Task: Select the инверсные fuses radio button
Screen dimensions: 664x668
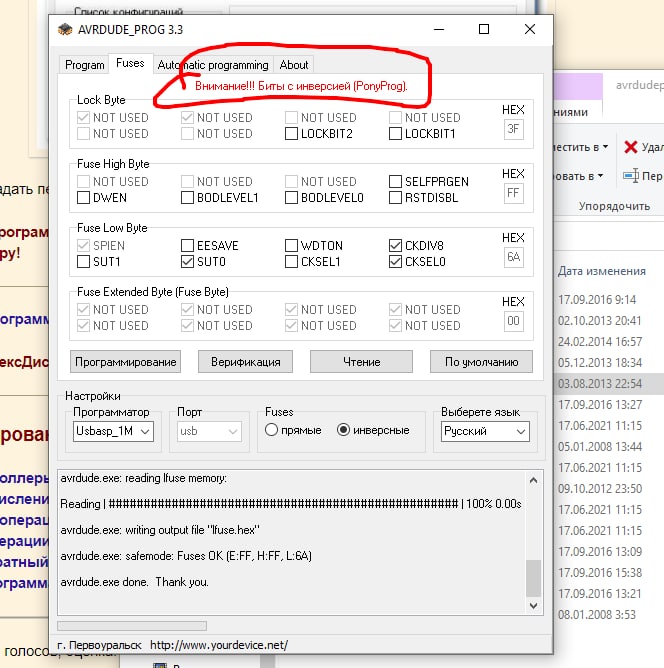Action: pyautogui.click(x=343, y=430)
